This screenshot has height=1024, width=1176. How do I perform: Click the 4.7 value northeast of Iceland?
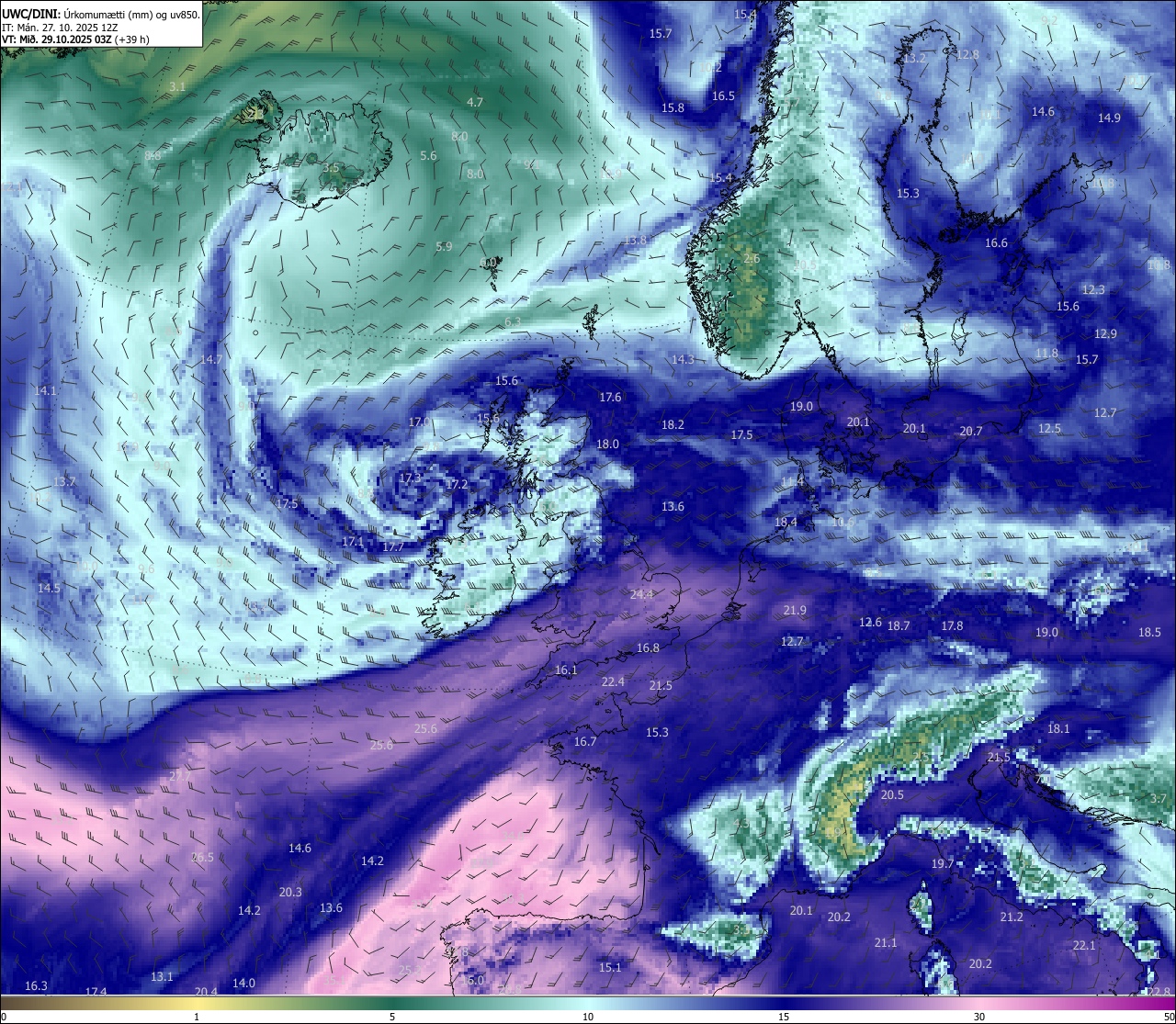click(x=475, y=102)
